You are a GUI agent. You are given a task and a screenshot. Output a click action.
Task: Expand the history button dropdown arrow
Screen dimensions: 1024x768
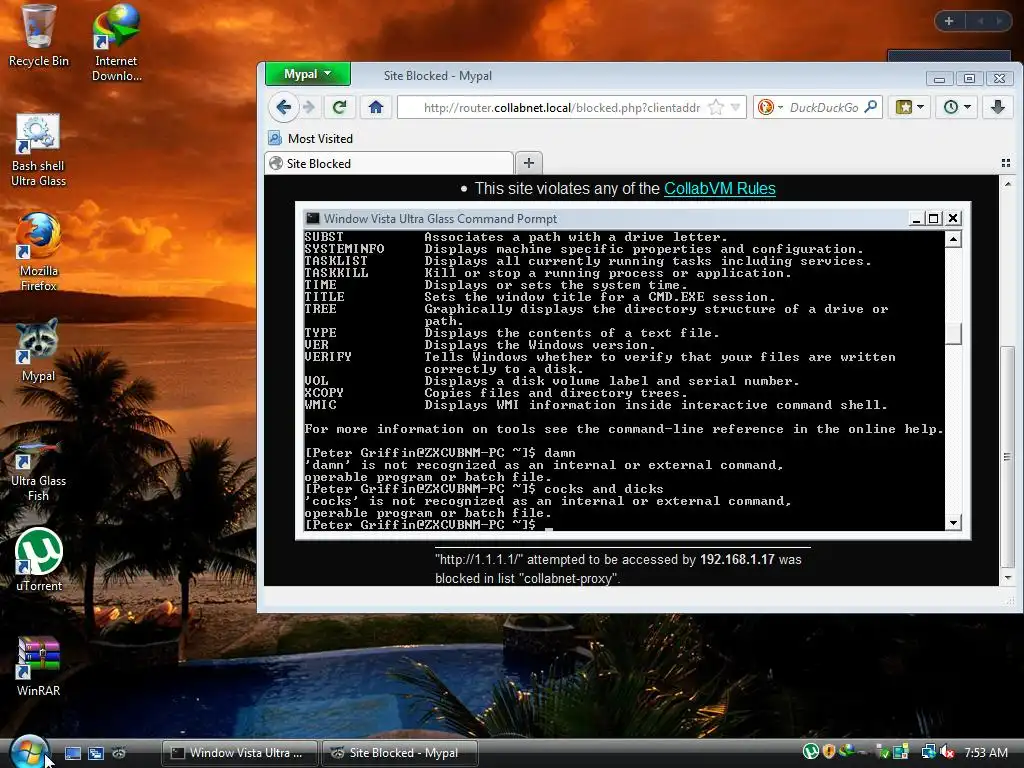coord(968,107)
